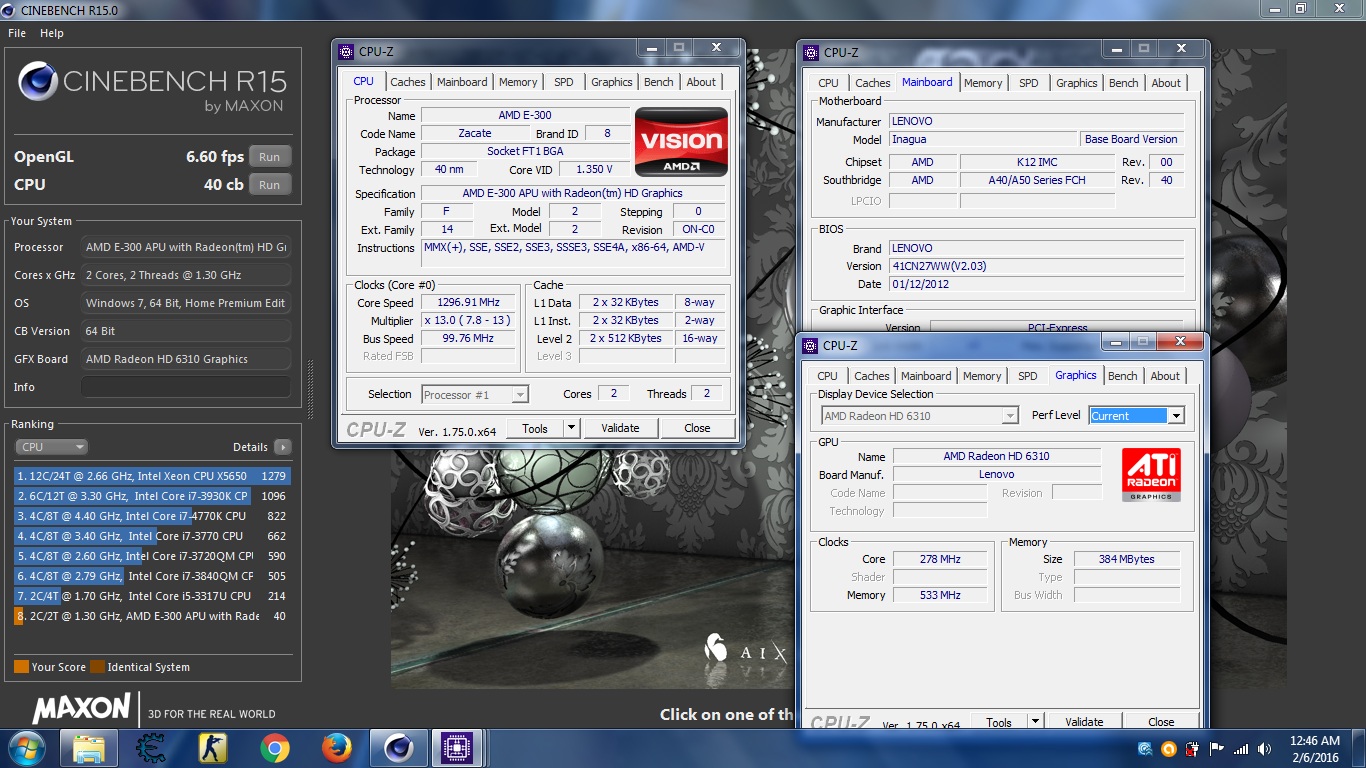Open File Explorer from the taskbar
This screenshot has width=1366, height=768.
(x=89, y=748)
